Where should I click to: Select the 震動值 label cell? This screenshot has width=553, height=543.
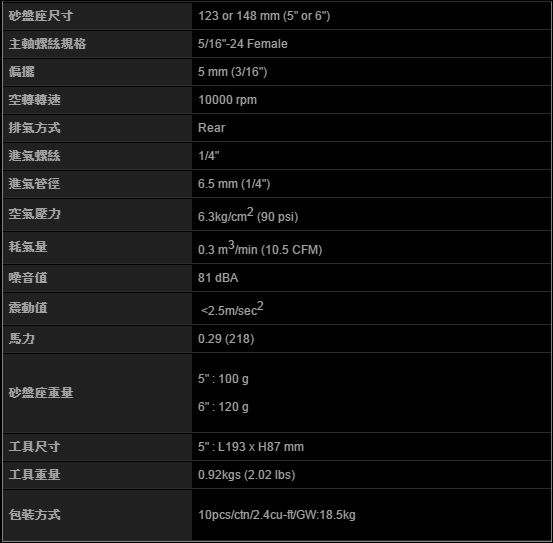pos(97,308)
